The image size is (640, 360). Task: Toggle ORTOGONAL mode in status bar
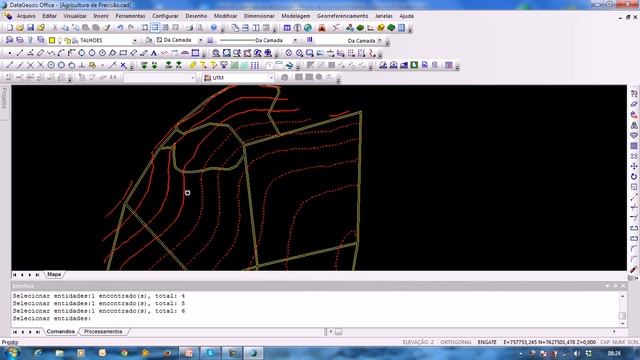456,342
